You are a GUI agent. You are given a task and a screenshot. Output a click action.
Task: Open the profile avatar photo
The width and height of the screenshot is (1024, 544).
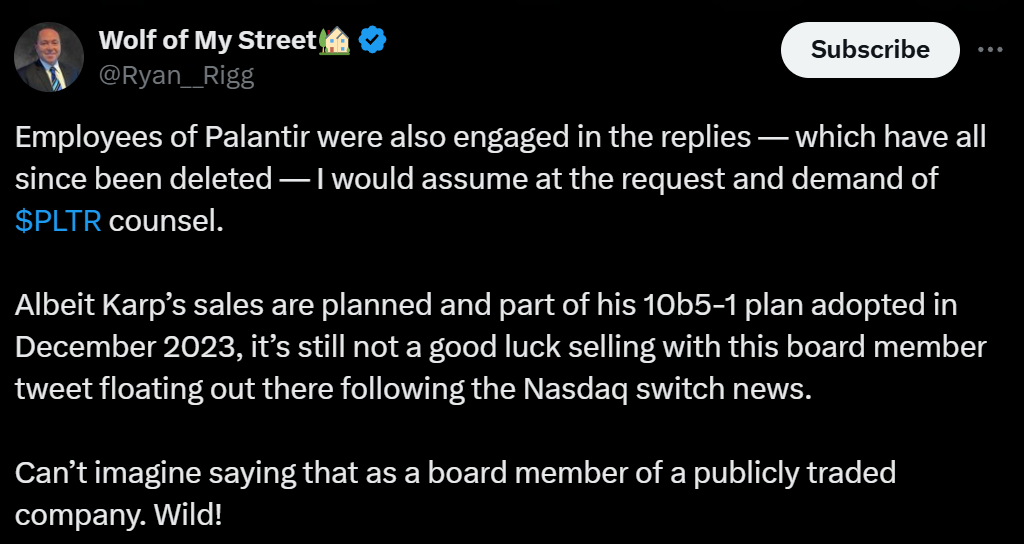(49, 57)
